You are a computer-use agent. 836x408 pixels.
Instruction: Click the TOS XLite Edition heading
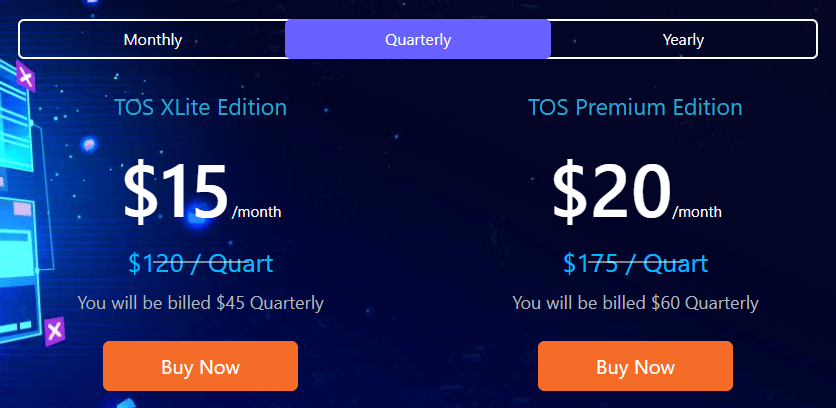[x=200, y=107]
